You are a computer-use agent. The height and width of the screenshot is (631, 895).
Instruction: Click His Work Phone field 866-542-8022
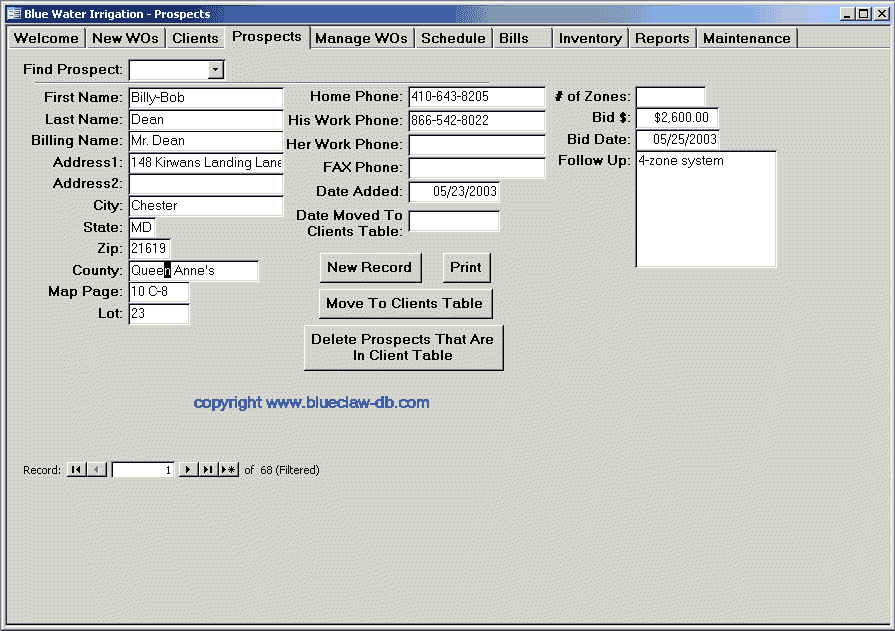(477, 121)
